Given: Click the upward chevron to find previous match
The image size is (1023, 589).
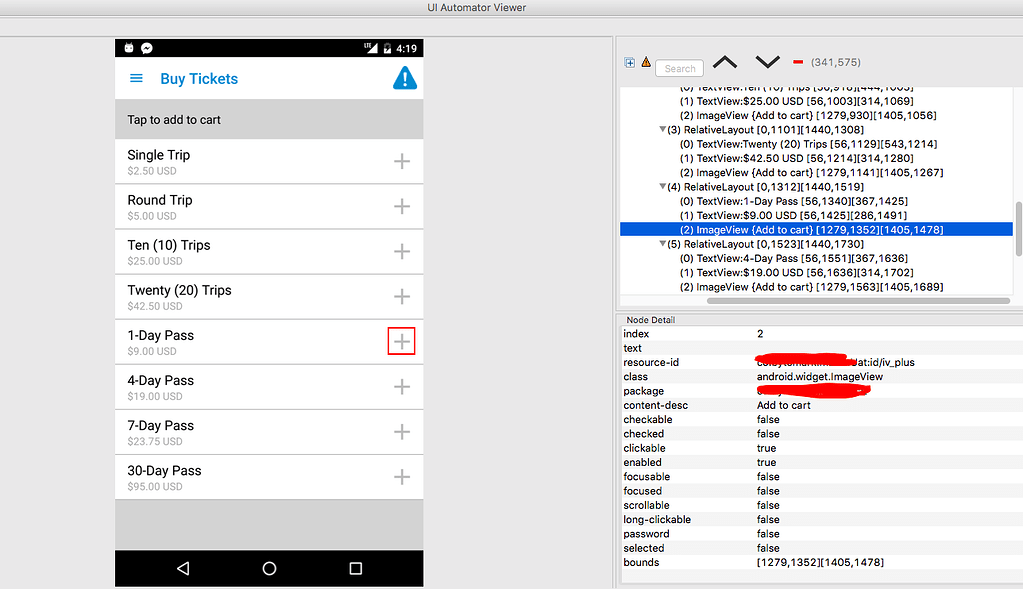Looking at the screenshot, I should tap(727, 63).
